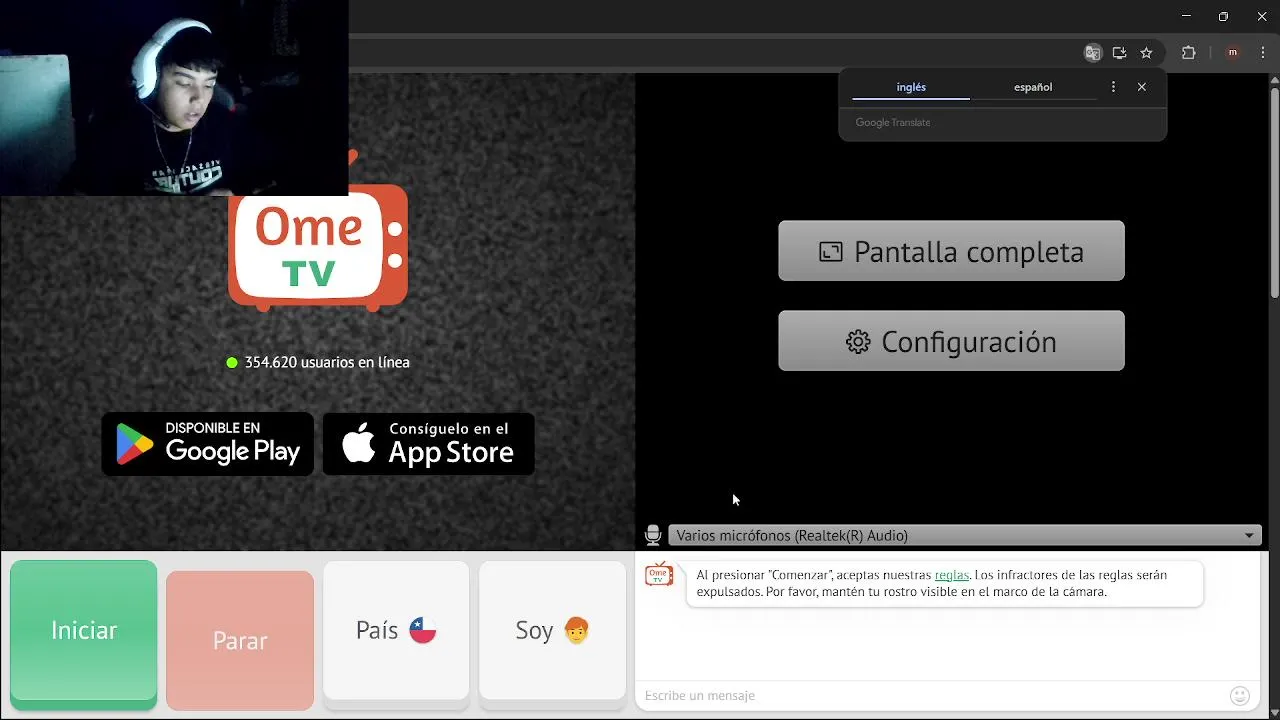Click the OmeTV logo
Image resolution: width=1280 pixels, height=720 pixels.
point(318,247)
